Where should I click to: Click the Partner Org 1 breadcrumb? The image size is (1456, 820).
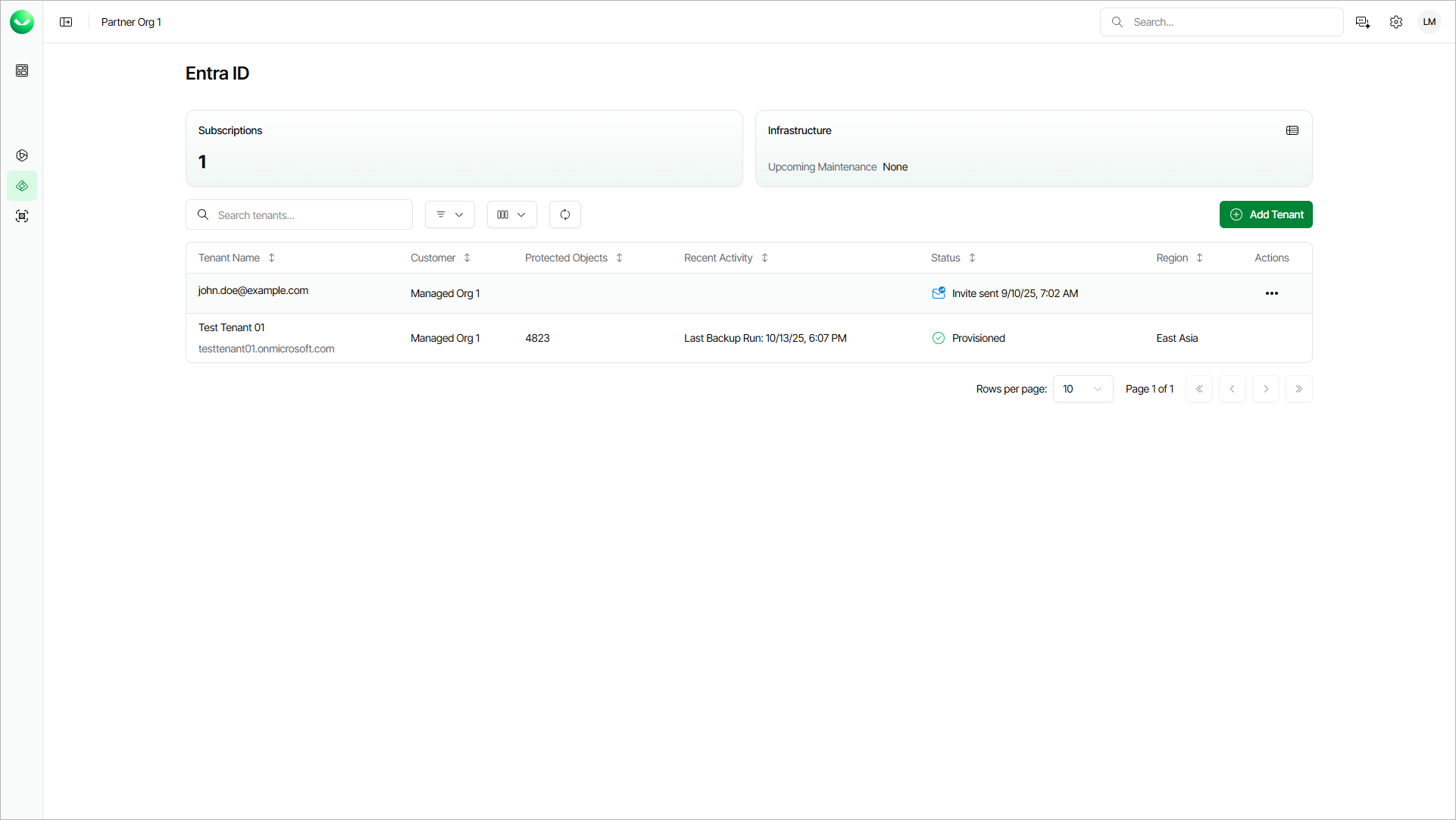pos(131,22)
